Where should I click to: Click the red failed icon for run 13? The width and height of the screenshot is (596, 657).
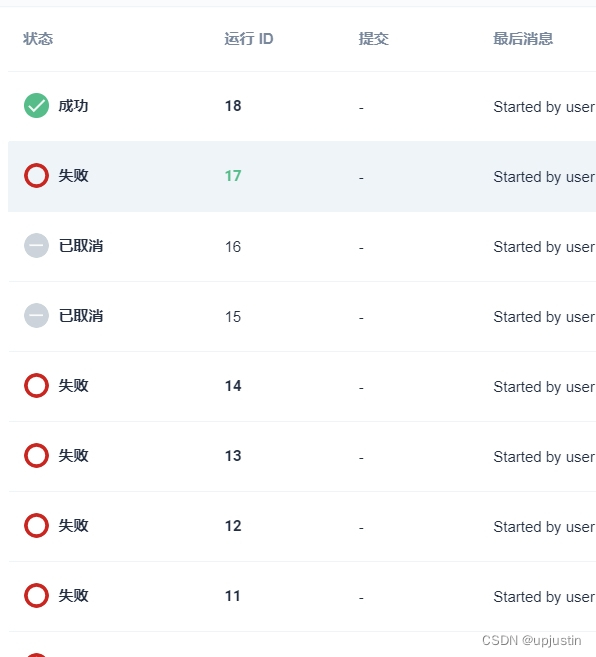pyautogui.click(x=36, y=455)
